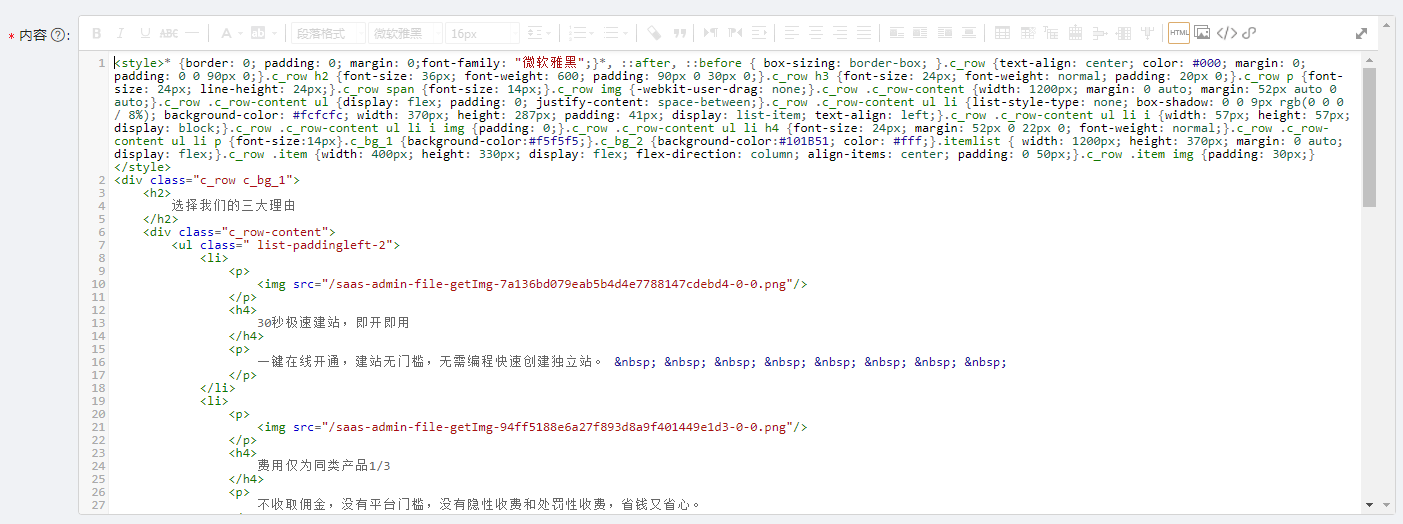Align text right
The image size is (1403, 524).
(840, 33)
